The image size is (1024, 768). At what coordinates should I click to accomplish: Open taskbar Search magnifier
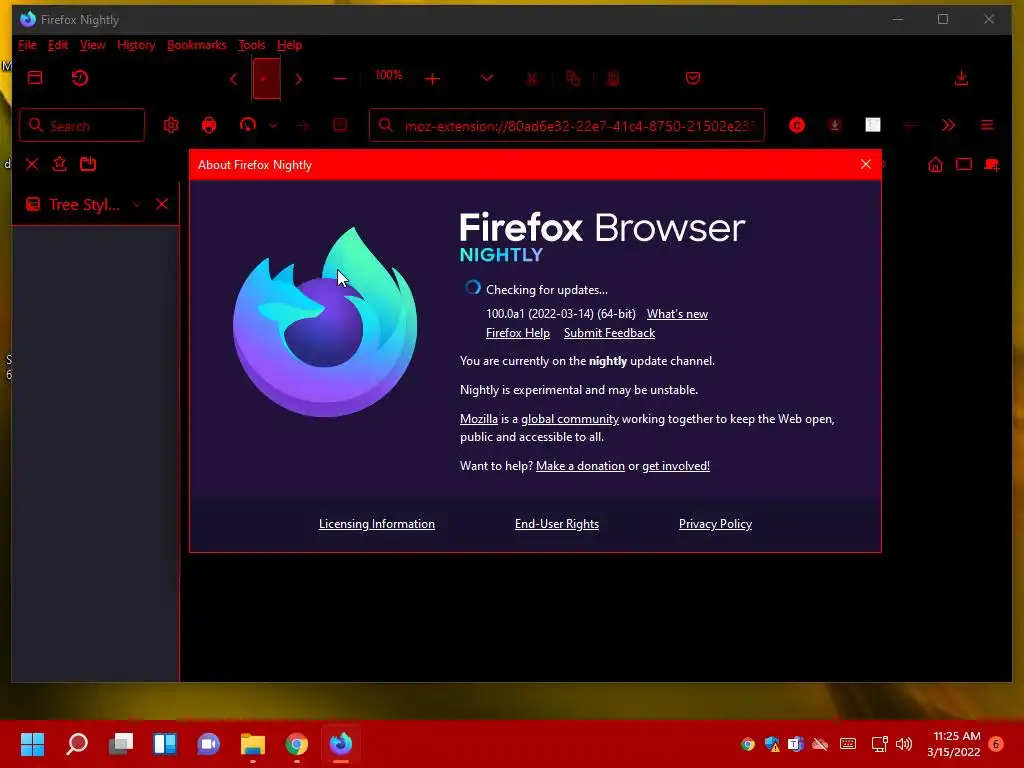coord(77,744)
